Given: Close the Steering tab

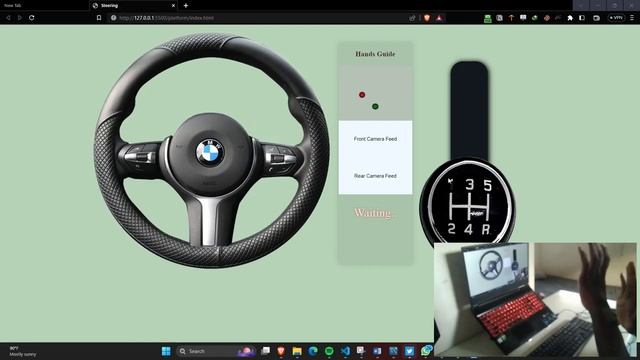Looking at the screenshot, I should pyautogui.click(x=173, y=6).
